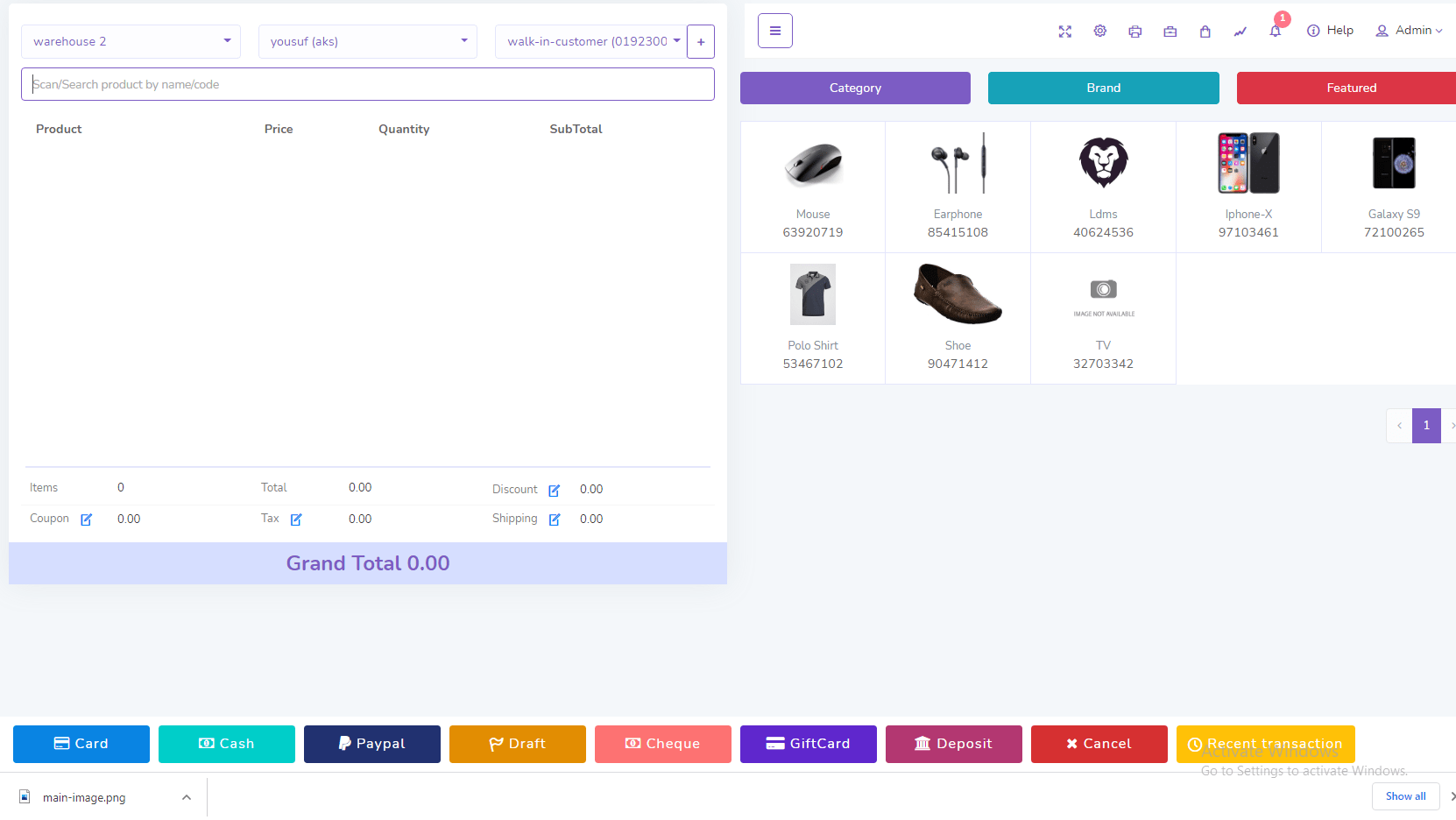The image size is (1456, 820).
Task: Click the shopping bag icon
Action: point(1205,32)
